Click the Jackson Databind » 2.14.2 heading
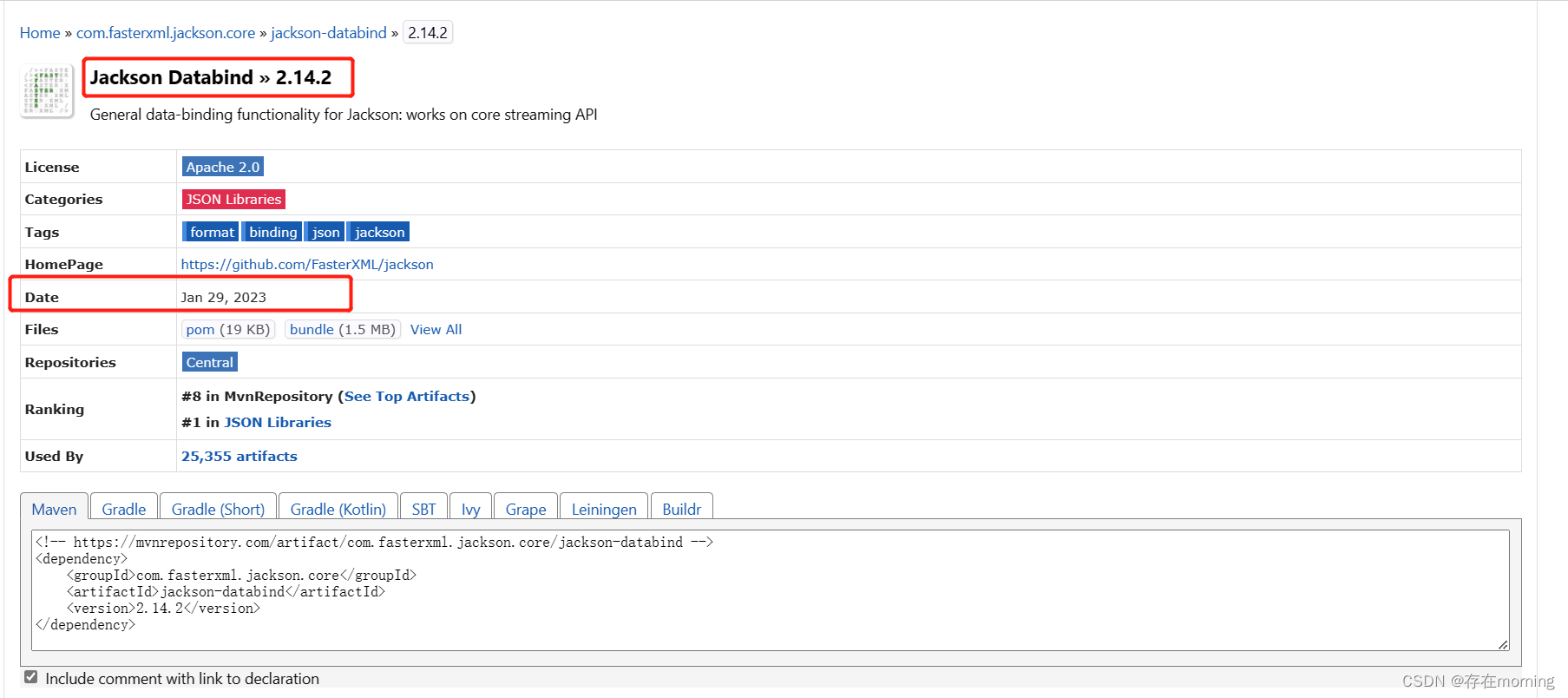This screenshot has height=698, width=1568. coord(211,77)
